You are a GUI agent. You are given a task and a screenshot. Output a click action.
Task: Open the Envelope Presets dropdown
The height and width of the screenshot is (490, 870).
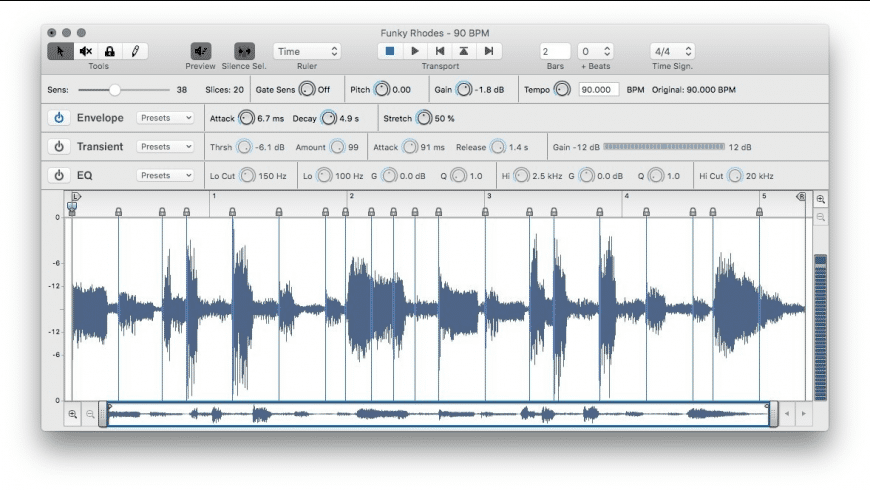click(165, 118)
